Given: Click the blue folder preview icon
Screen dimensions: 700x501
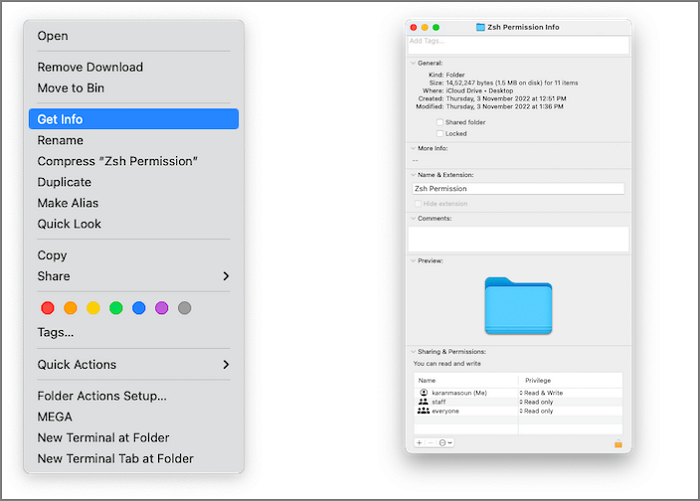Looking at the screenshot, I should click(x=517, y=305).
